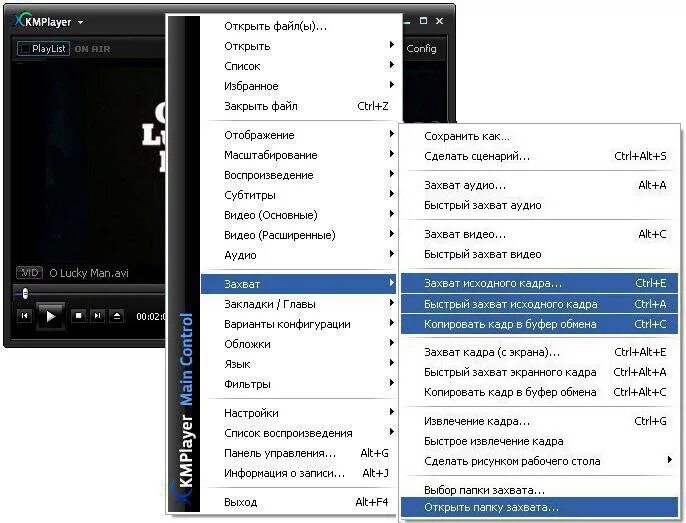Click the ON AIR indicator
Image resolution: width=686 pixels, height=523 pixels.
click(x=92, y=49)
